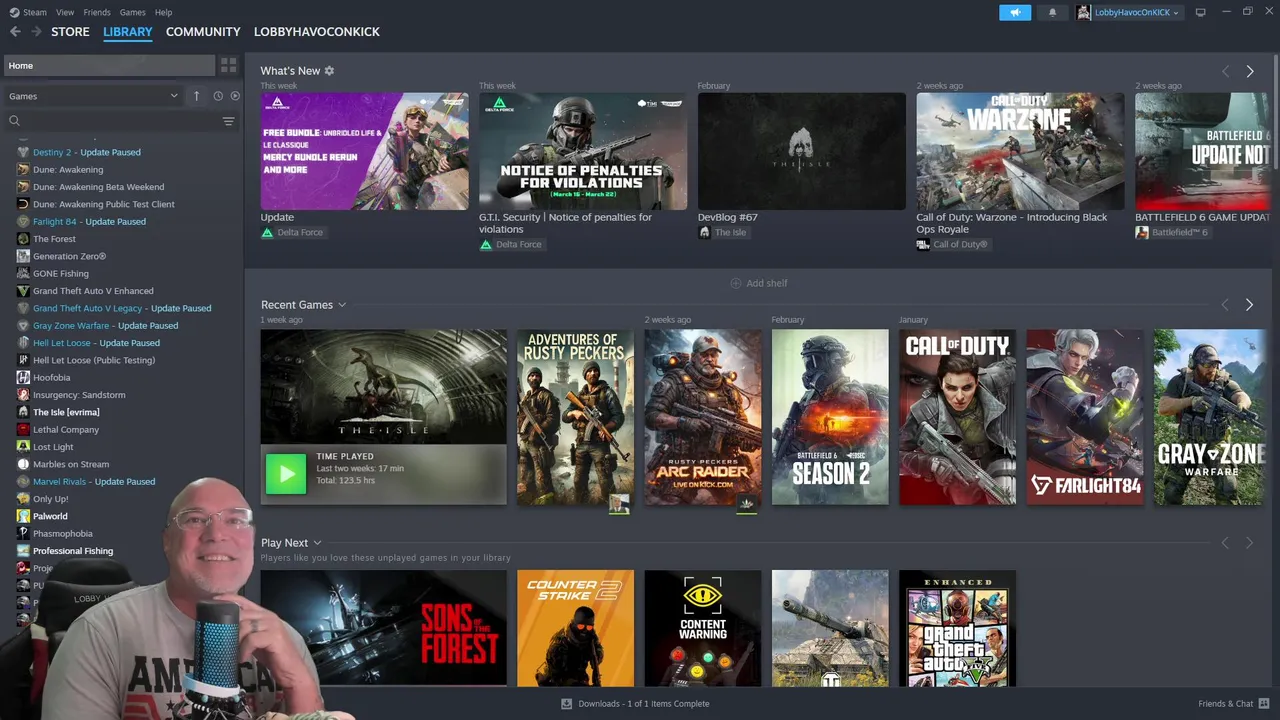This screenshot has width=1280, height=720.
Task: Click the Steam announcements megaphone icon
Action: pyautogui.click(x=1014, y=12)
